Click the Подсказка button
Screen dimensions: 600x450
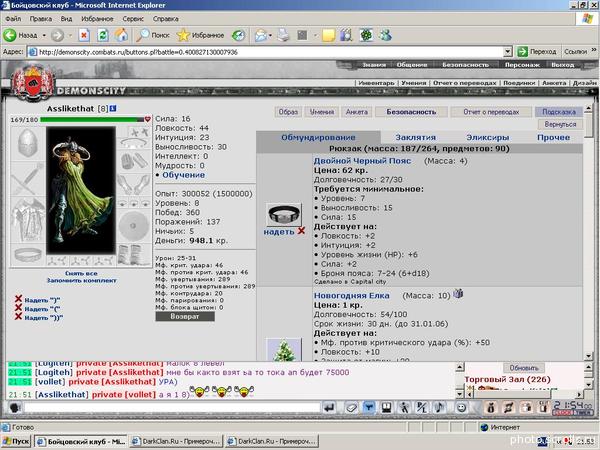(559, 112)
